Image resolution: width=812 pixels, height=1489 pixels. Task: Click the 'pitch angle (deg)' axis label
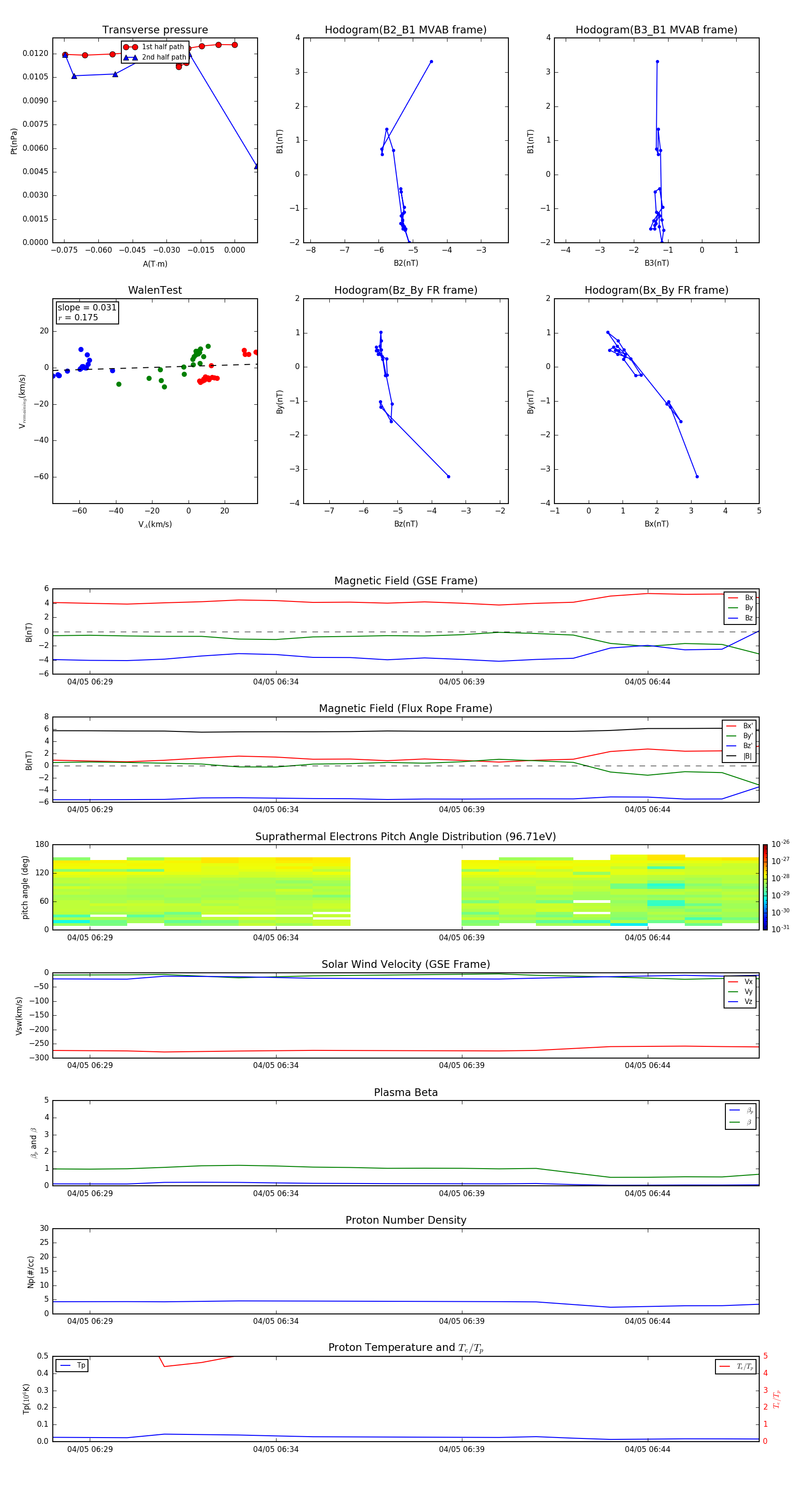25,887
